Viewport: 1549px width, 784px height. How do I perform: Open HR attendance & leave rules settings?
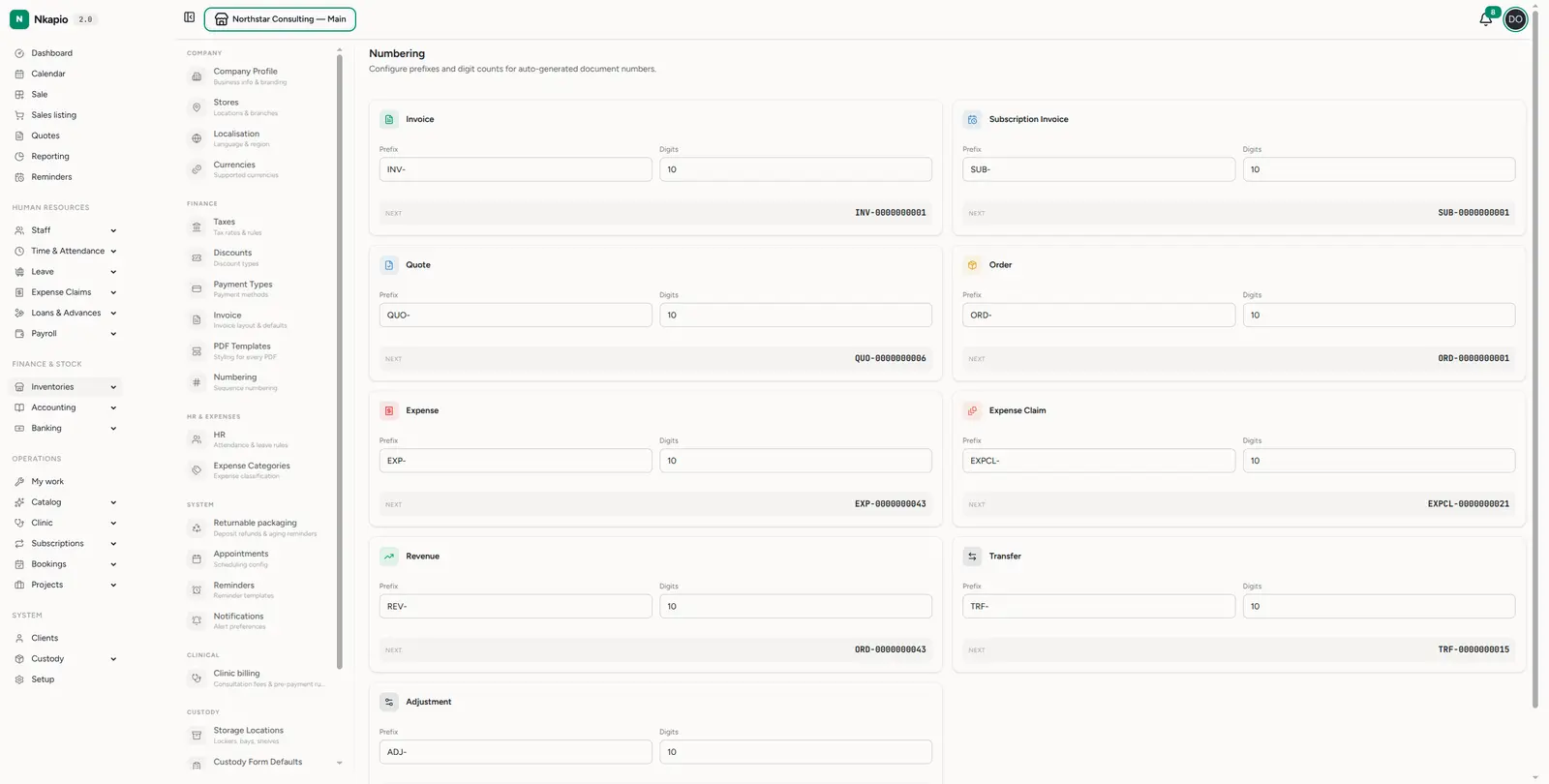click(258, 439)
